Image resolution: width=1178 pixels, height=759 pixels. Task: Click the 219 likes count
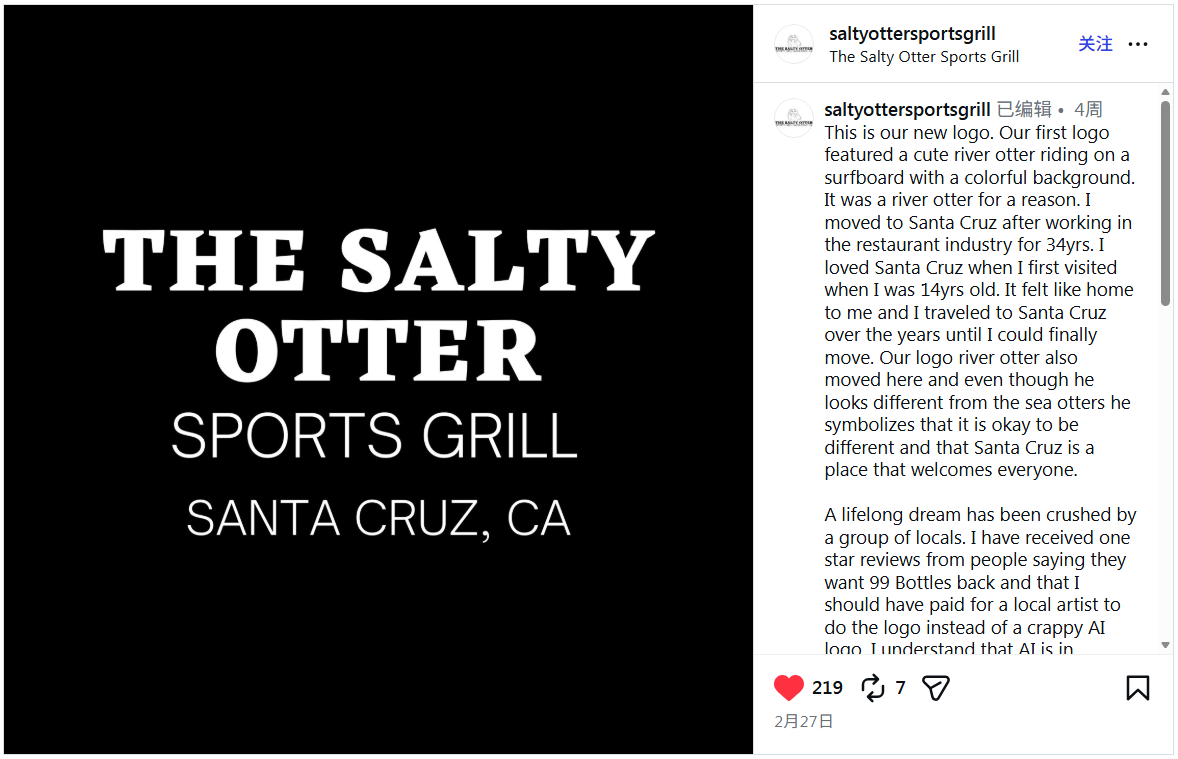[x=827, y=688]
